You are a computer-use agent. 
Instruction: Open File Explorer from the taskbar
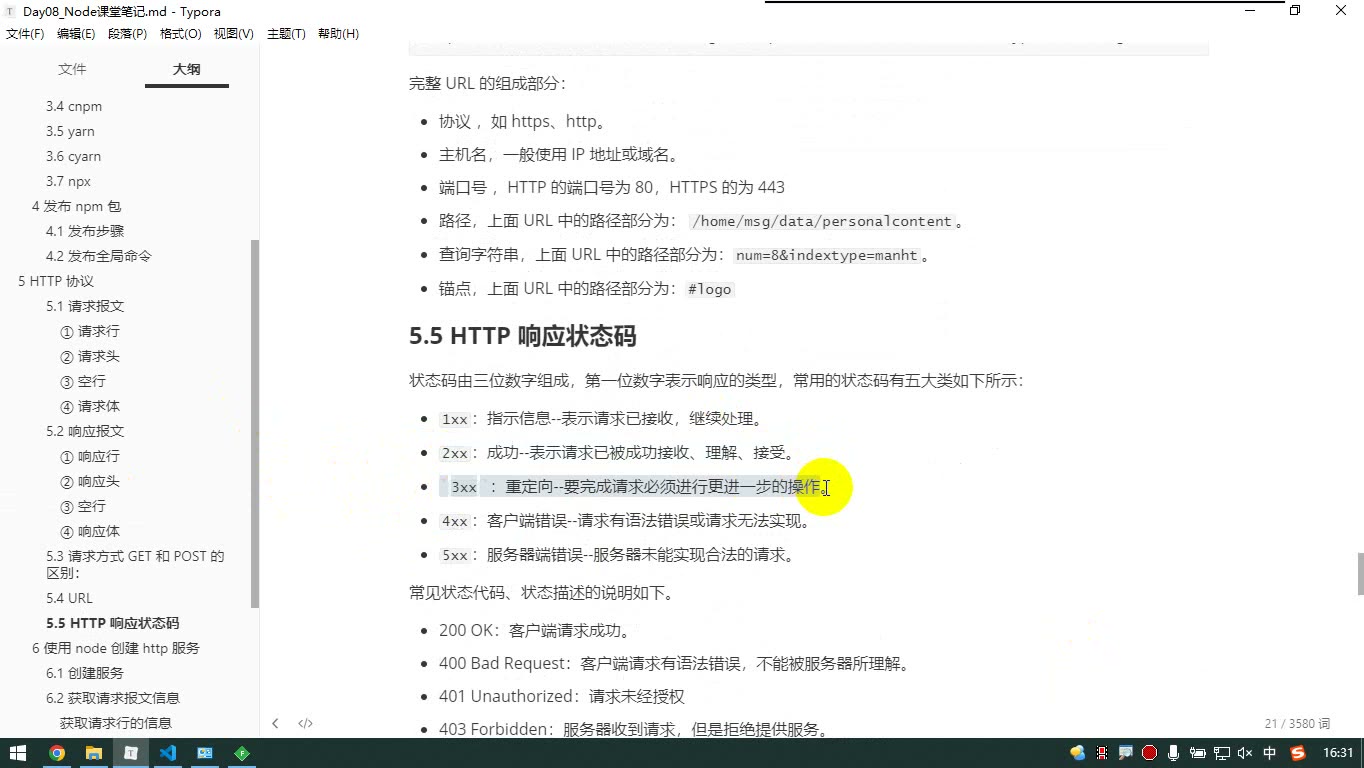(x=94, y=753)
